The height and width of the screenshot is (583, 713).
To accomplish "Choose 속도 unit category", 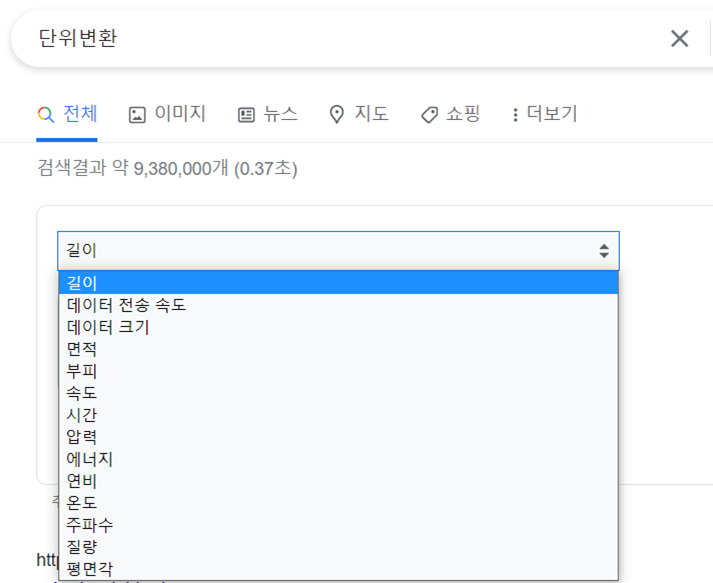I will click(338, 392).
